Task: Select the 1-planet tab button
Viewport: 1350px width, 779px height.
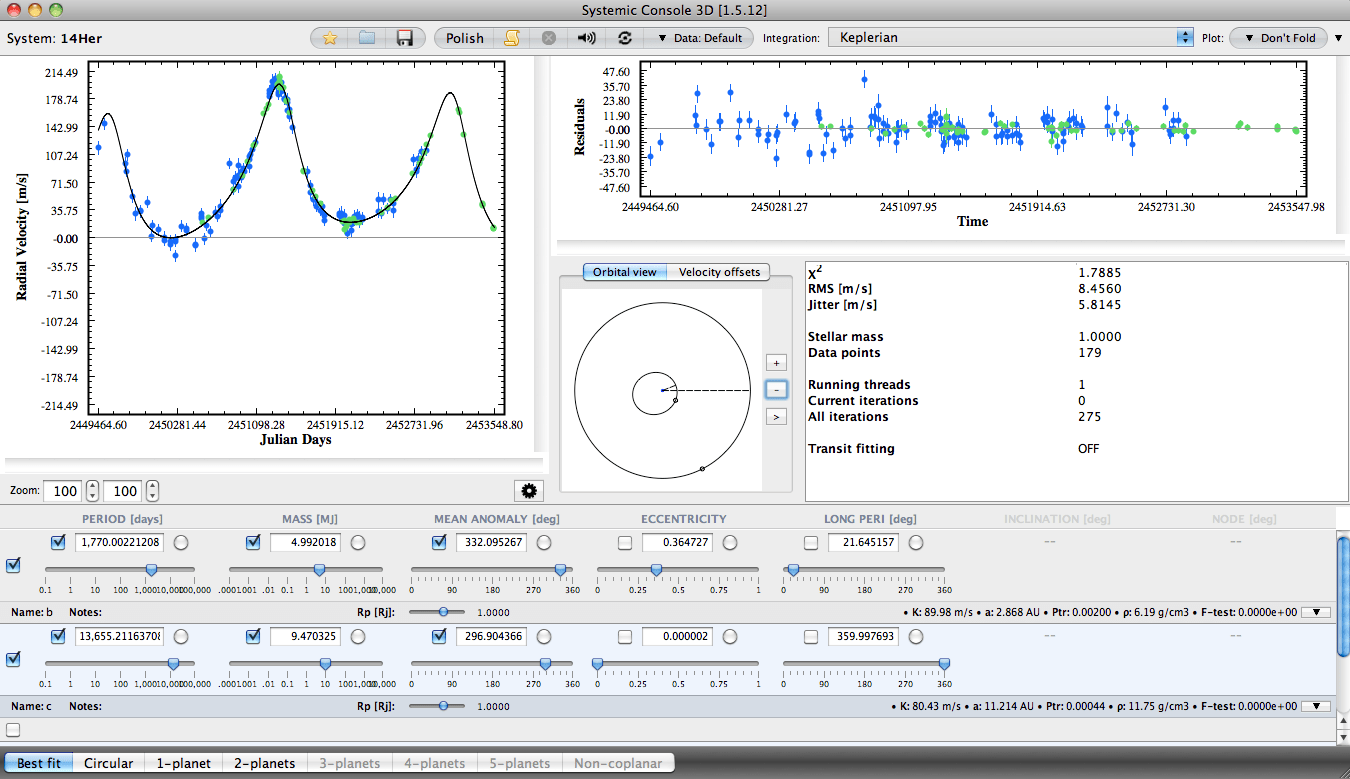Action: (x=183, y=763)
